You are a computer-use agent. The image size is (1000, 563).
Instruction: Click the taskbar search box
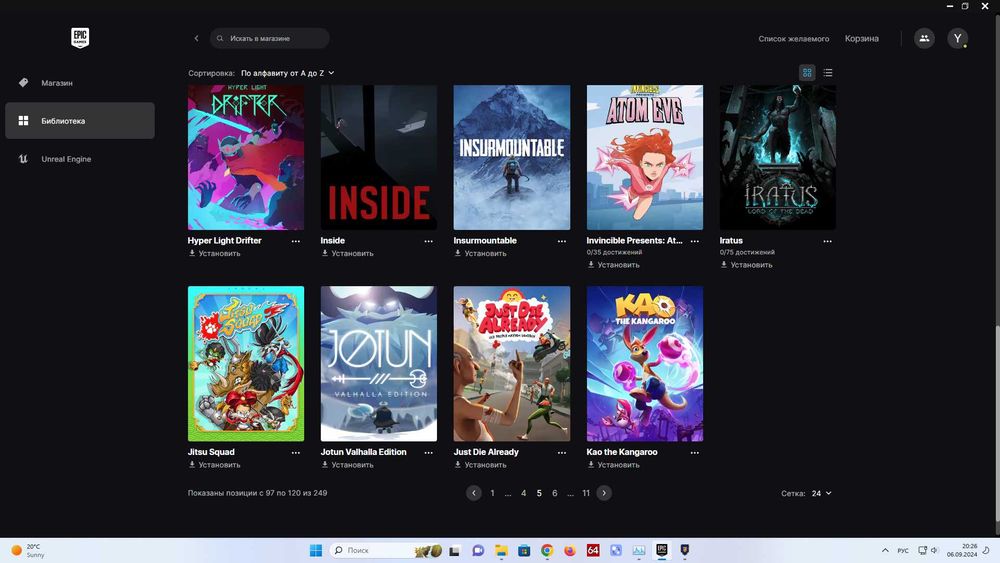tap(386, 550)
